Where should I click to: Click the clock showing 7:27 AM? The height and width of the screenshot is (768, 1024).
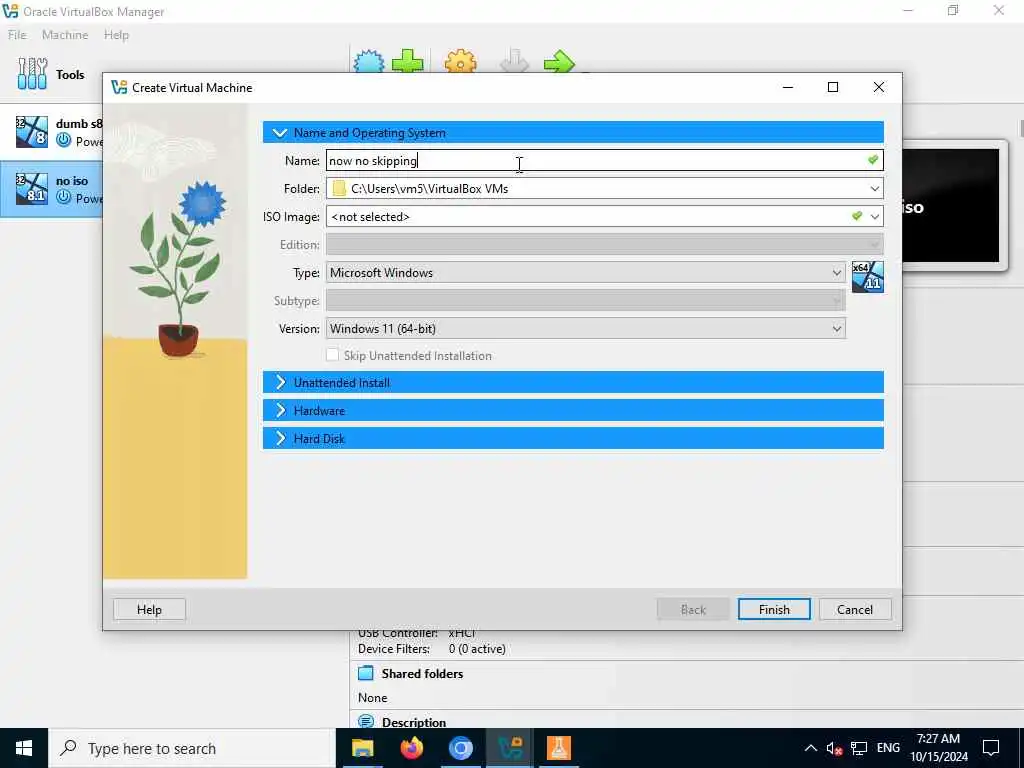(938, 739)
